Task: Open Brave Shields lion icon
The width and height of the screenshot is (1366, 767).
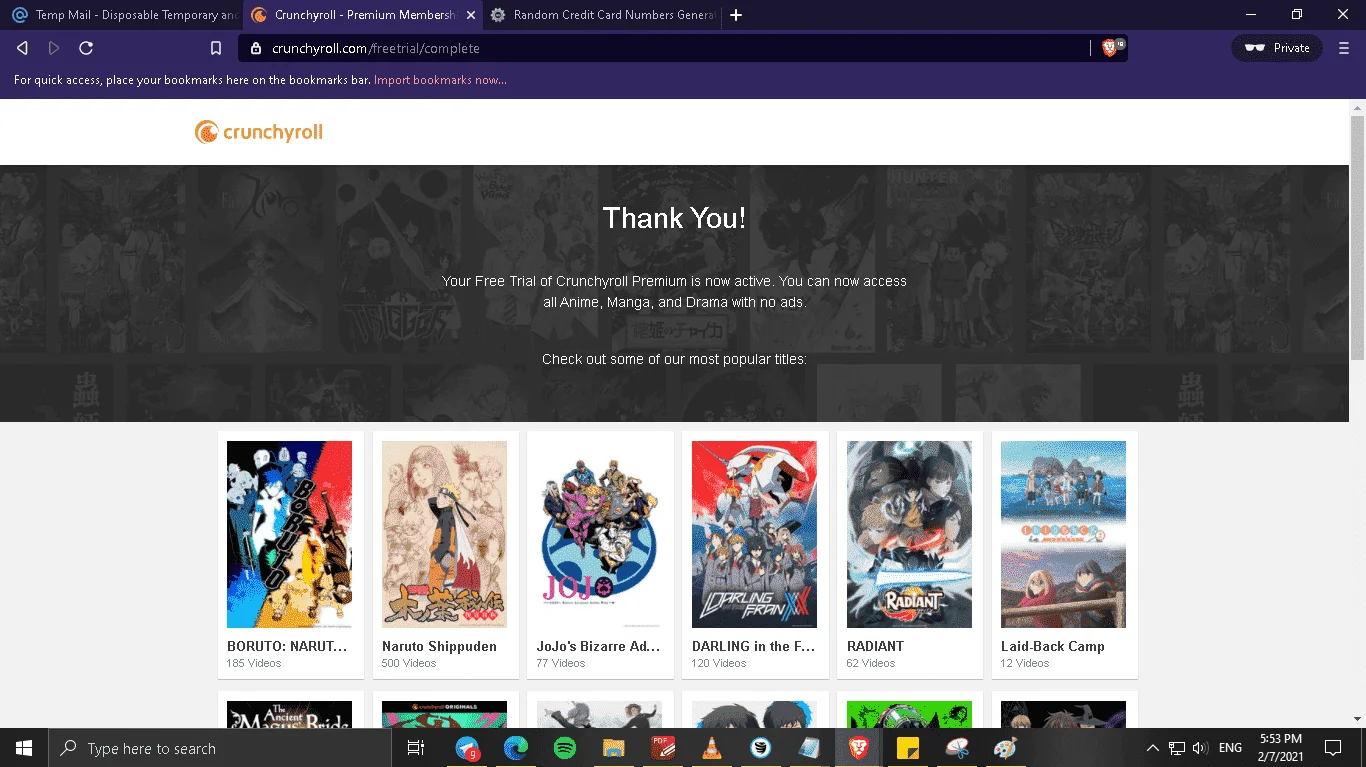Action: click(x=1109, y=48)
